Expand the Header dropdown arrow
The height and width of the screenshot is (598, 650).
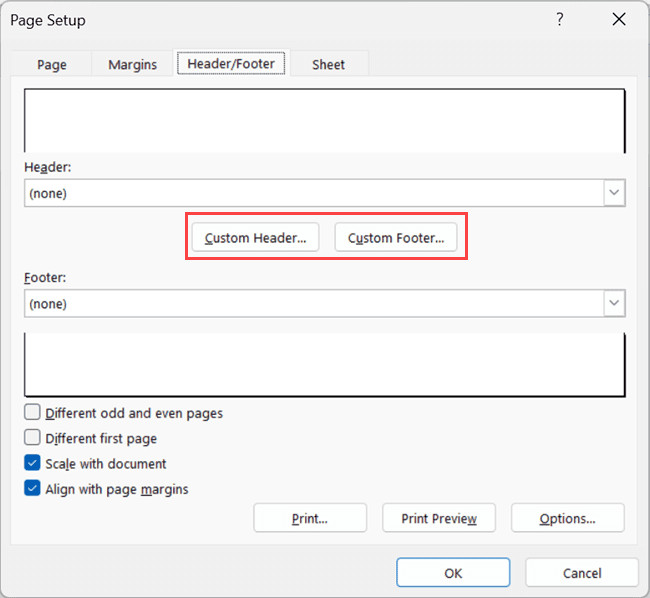[614, 193]
